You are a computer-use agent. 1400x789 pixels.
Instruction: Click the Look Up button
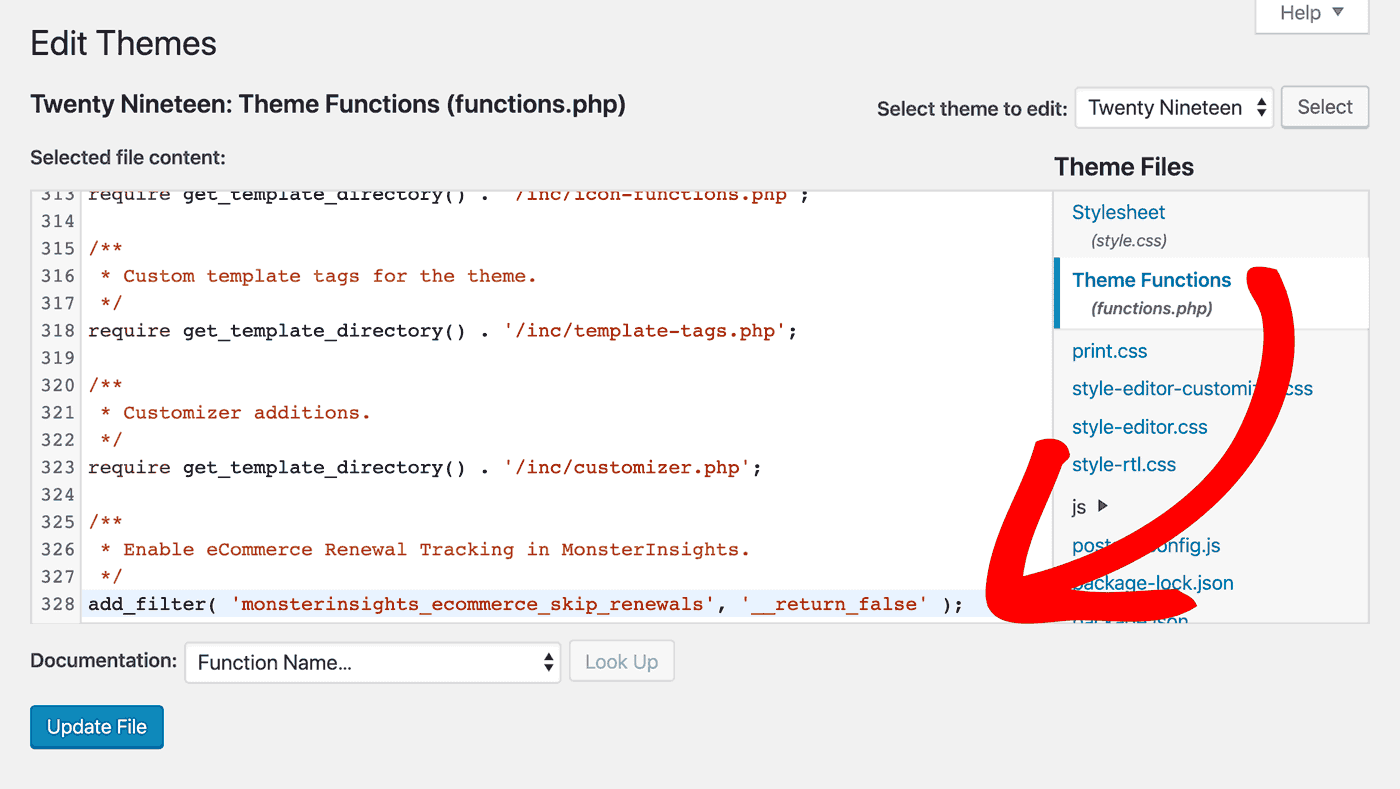tap(621, 662)
